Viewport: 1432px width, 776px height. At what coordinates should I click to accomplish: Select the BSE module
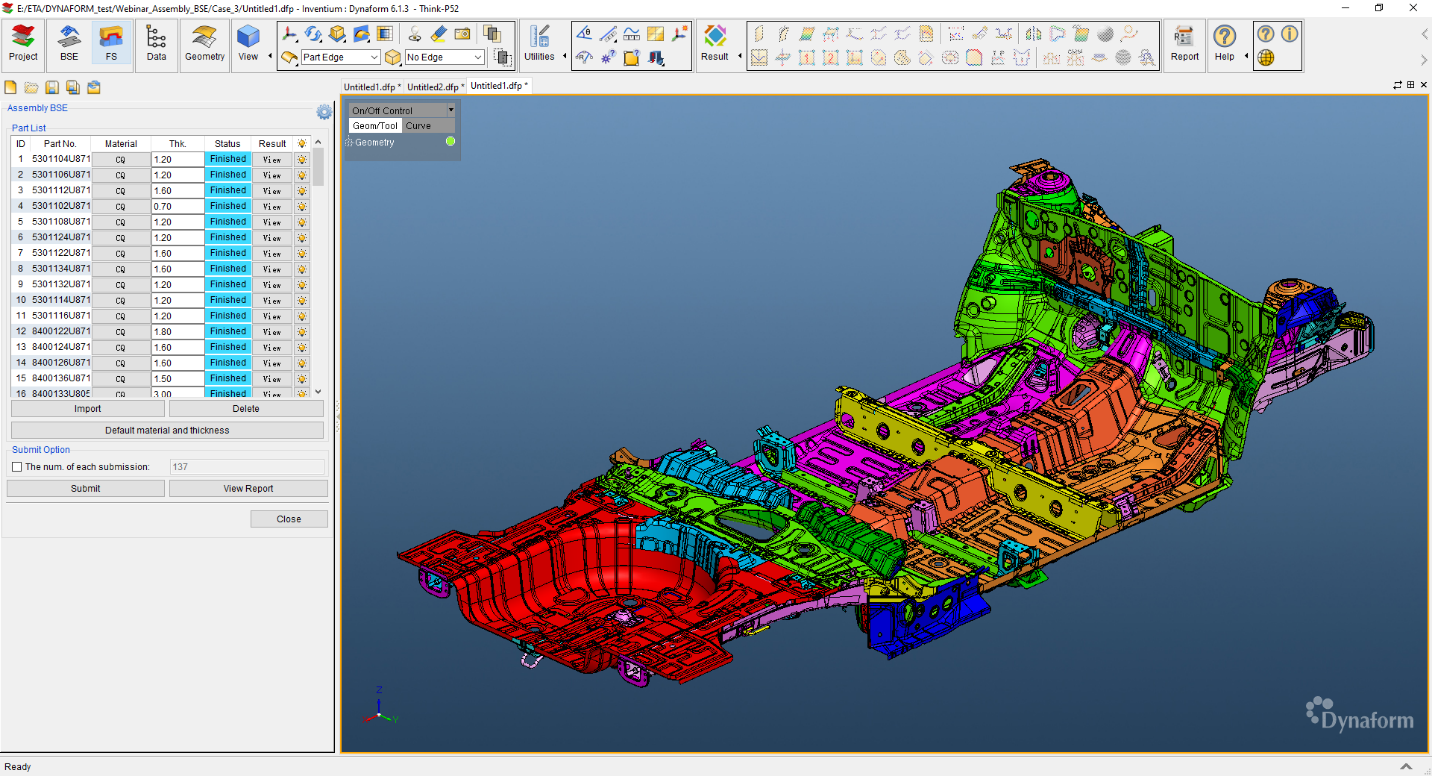tap(68, 44)
